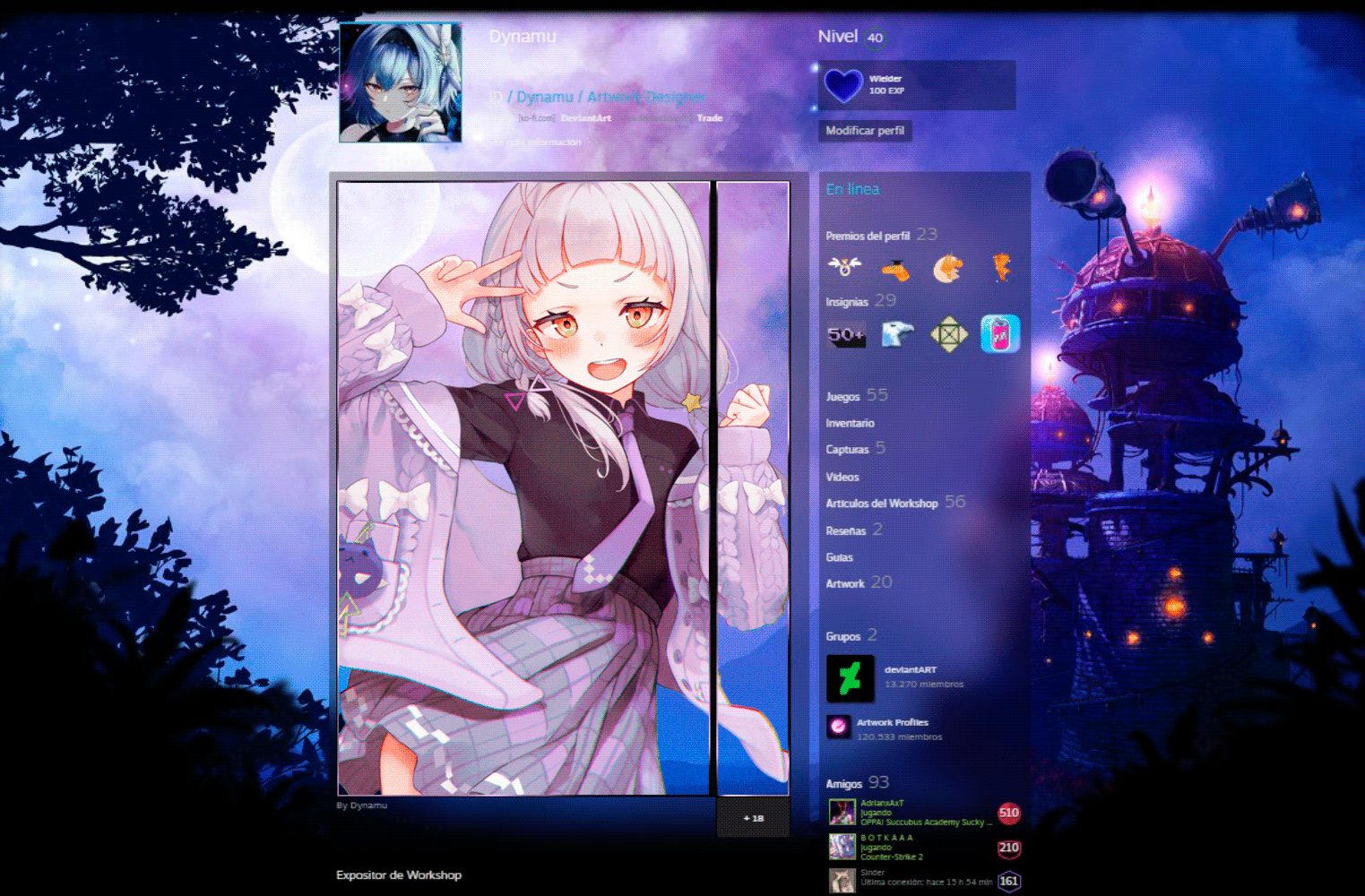Open the winged ring profile award
Viewport: 1365px width, 896px height.
844,267
